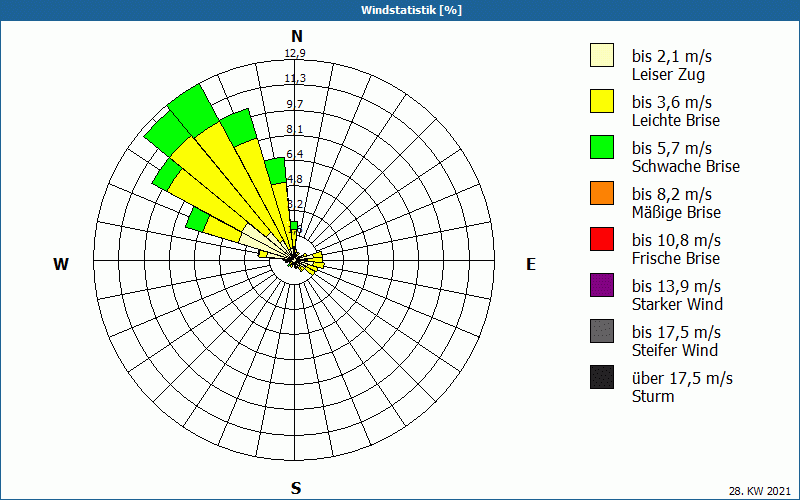Click the Windstatistik [%] title

[x=411, y=10]
